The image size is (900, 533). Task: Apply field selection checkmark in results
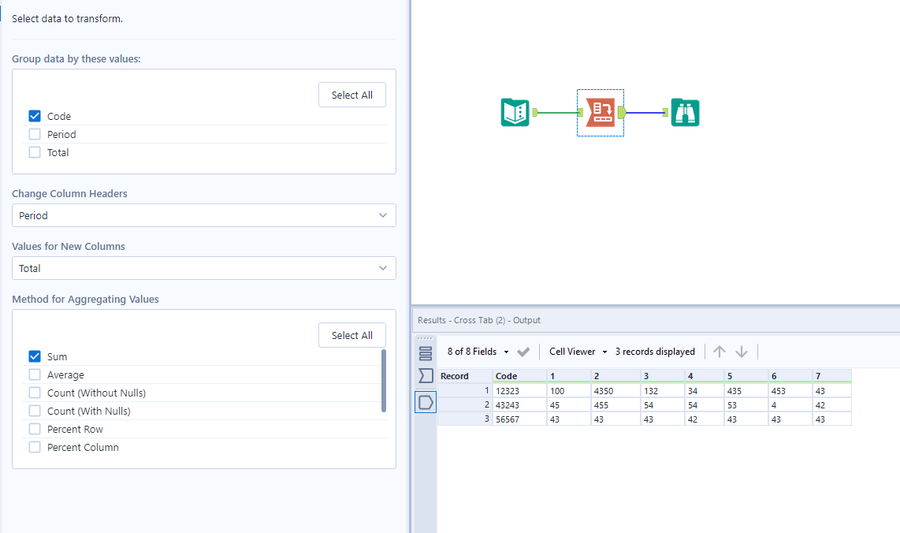click(523, 352)
